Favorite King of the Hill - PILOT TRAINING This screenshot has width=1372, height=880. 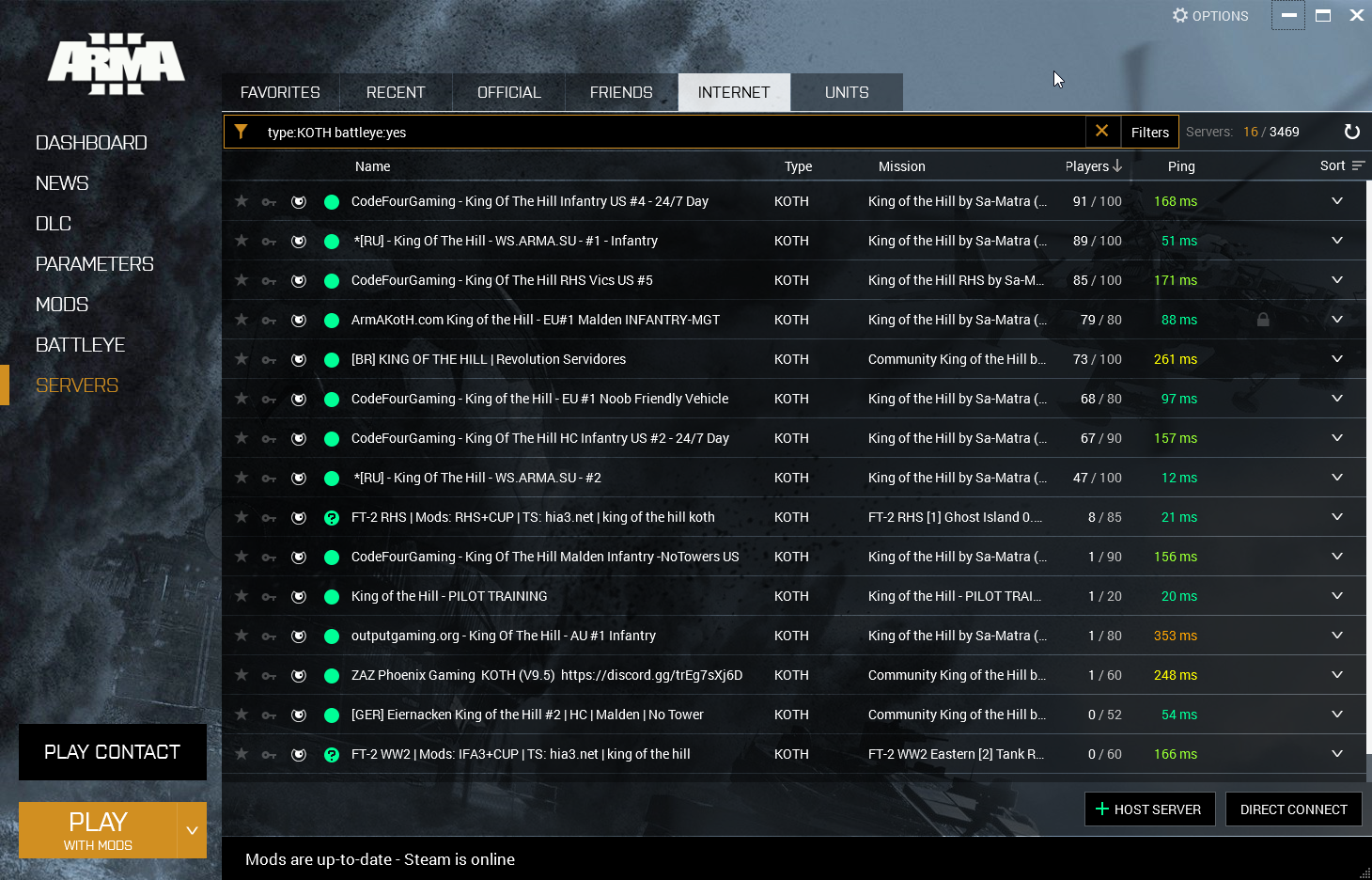[242, 596]
